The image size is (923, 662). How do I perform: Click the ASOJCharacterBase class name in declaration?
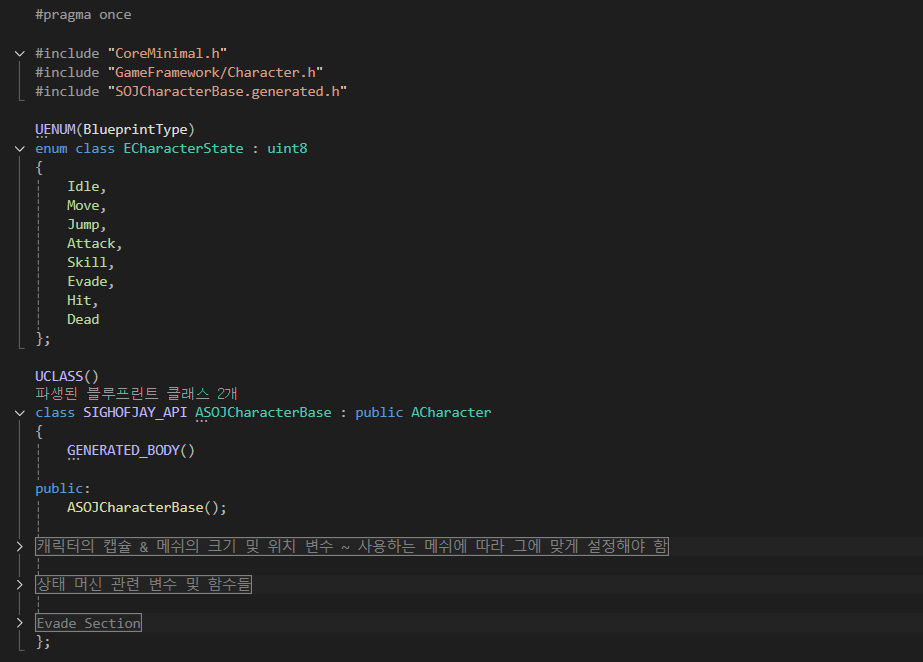point(263,412)
